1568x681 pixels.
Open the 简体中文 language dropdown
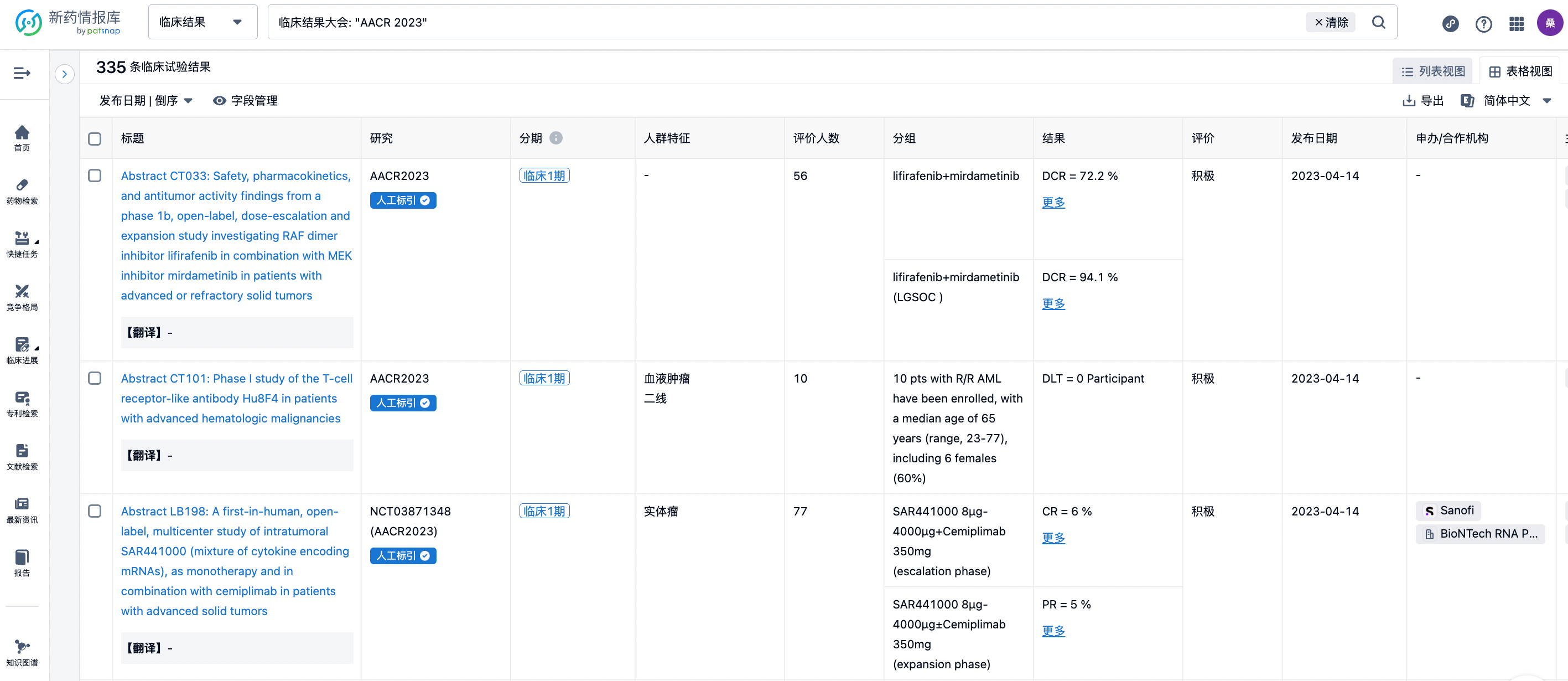(1517, 101)
